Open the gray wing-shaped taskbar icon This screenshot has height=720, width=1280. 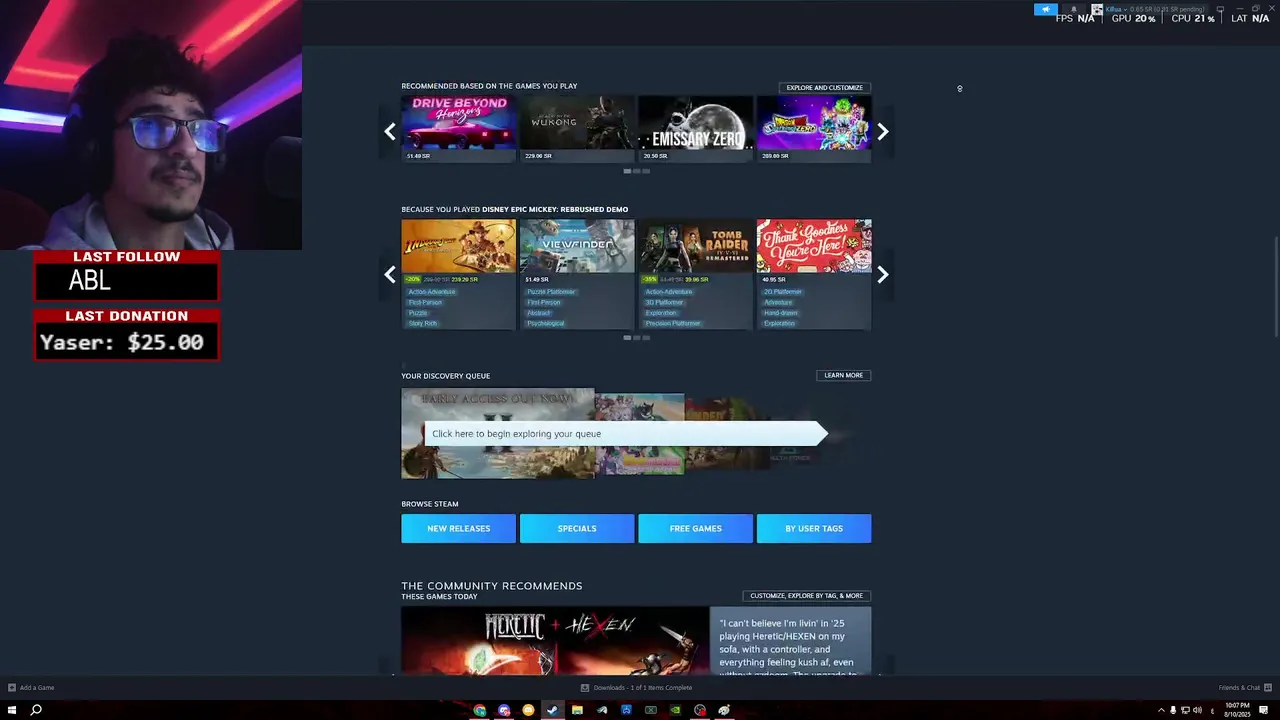pos(602,710)
